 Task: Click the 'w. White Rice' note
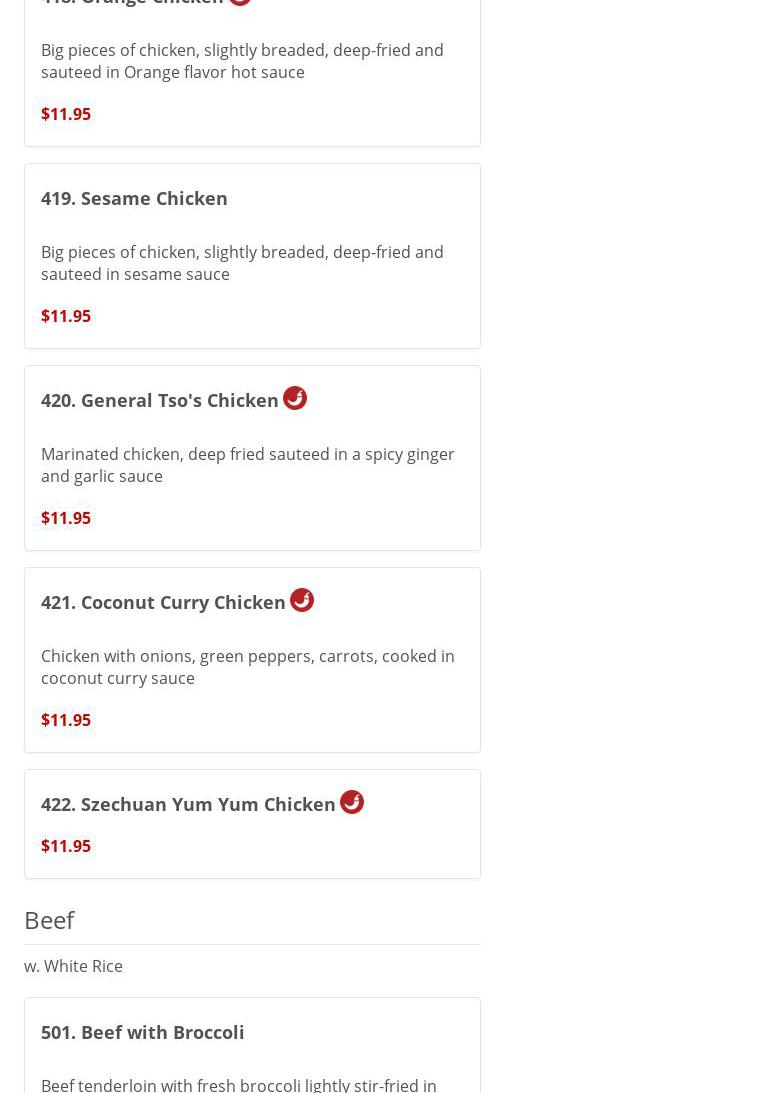[73, 966]
